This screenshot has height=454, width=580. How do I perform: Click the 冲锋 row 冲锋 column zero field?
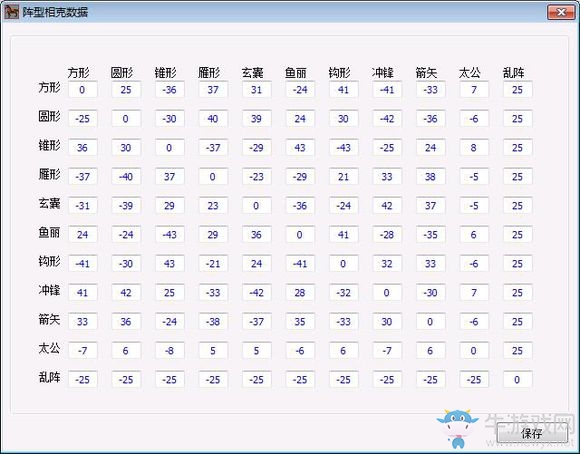387,292
